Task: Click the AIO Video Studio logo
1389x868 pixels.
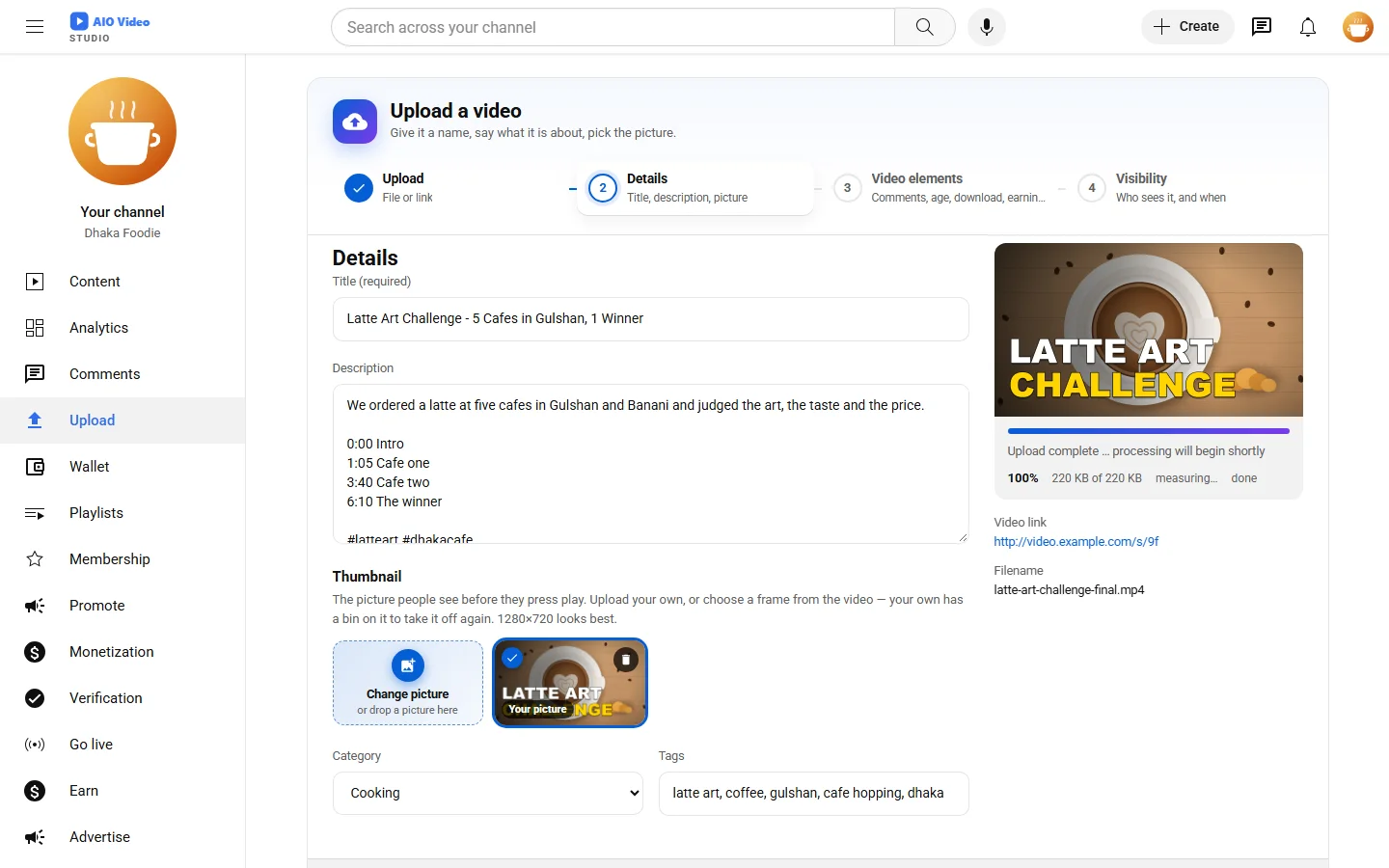Action: click(110, 27)
